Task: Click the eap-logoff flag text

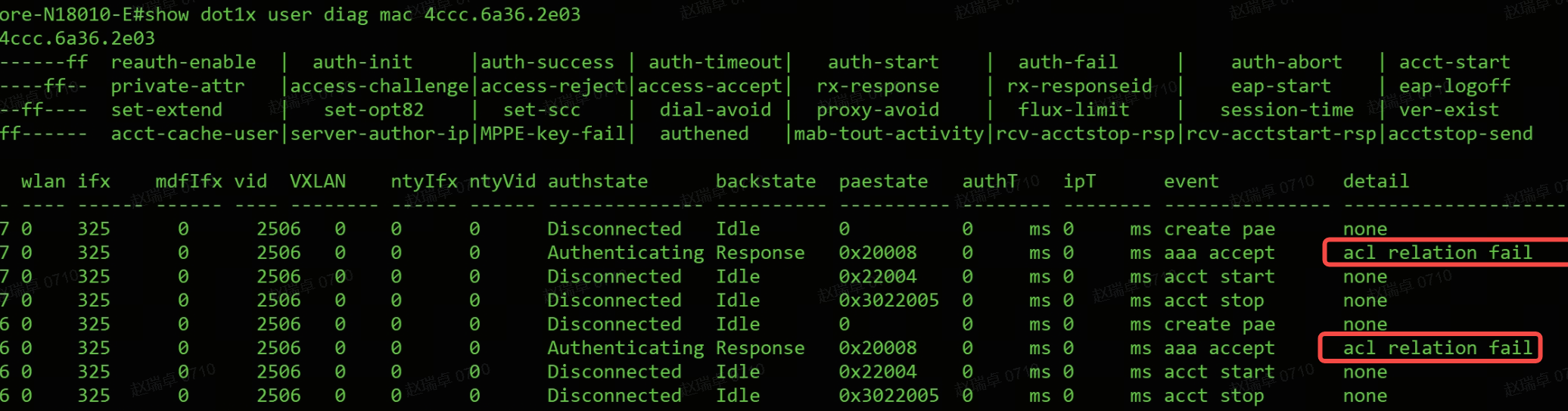Action: [1454, 86]
